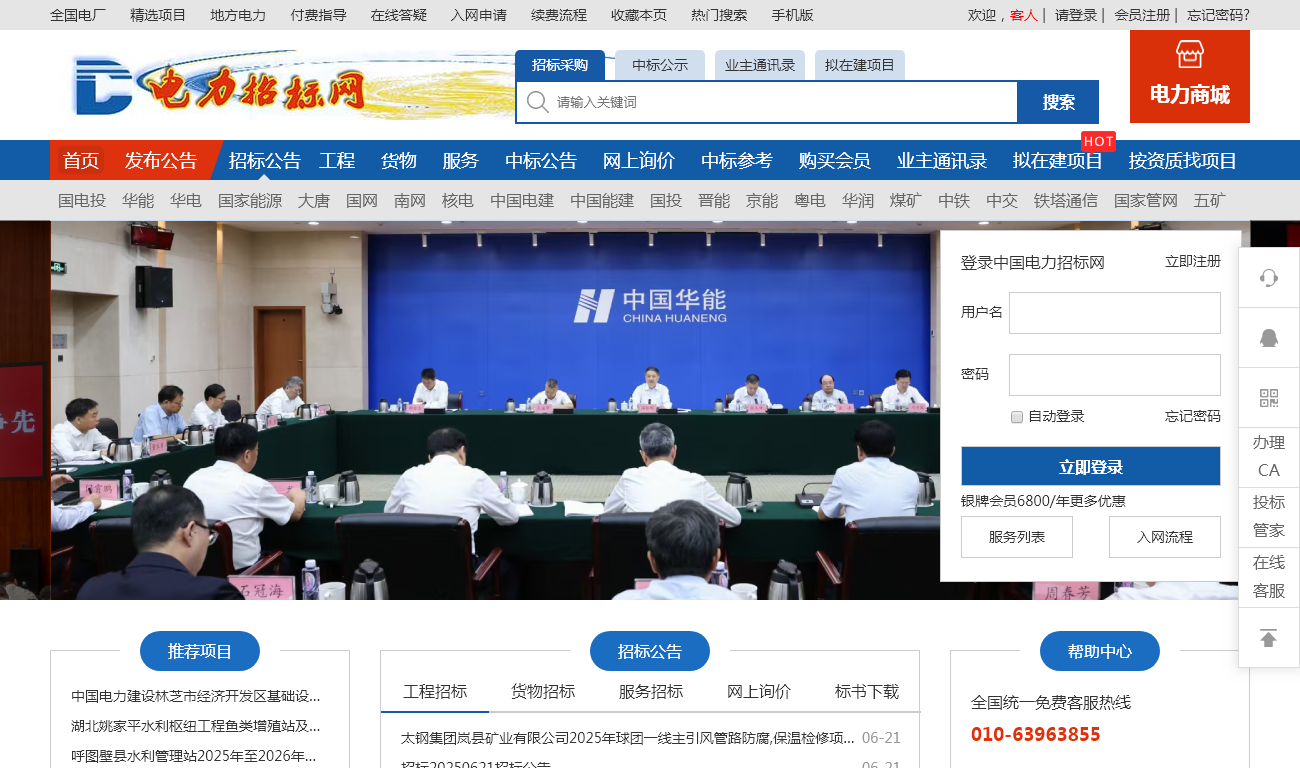
Task: Click the 会员注册 link in top bar
Action: (1142, 15)
